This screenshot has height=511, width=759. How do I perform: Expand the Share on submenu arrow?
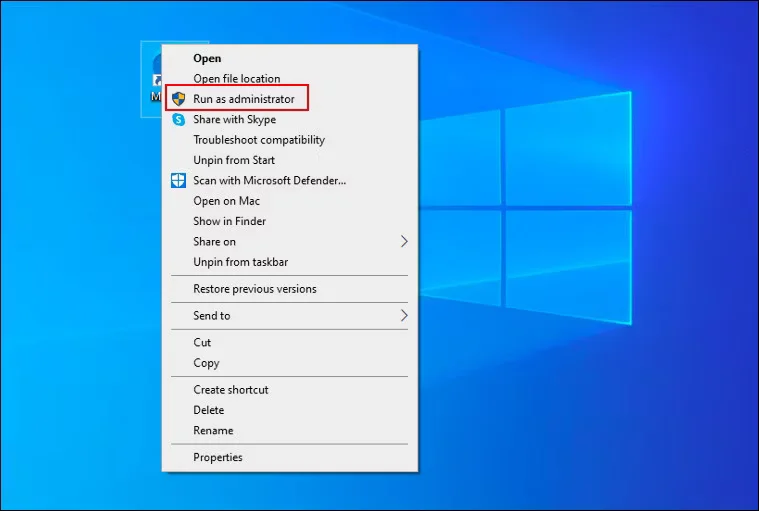coord(404,242)
